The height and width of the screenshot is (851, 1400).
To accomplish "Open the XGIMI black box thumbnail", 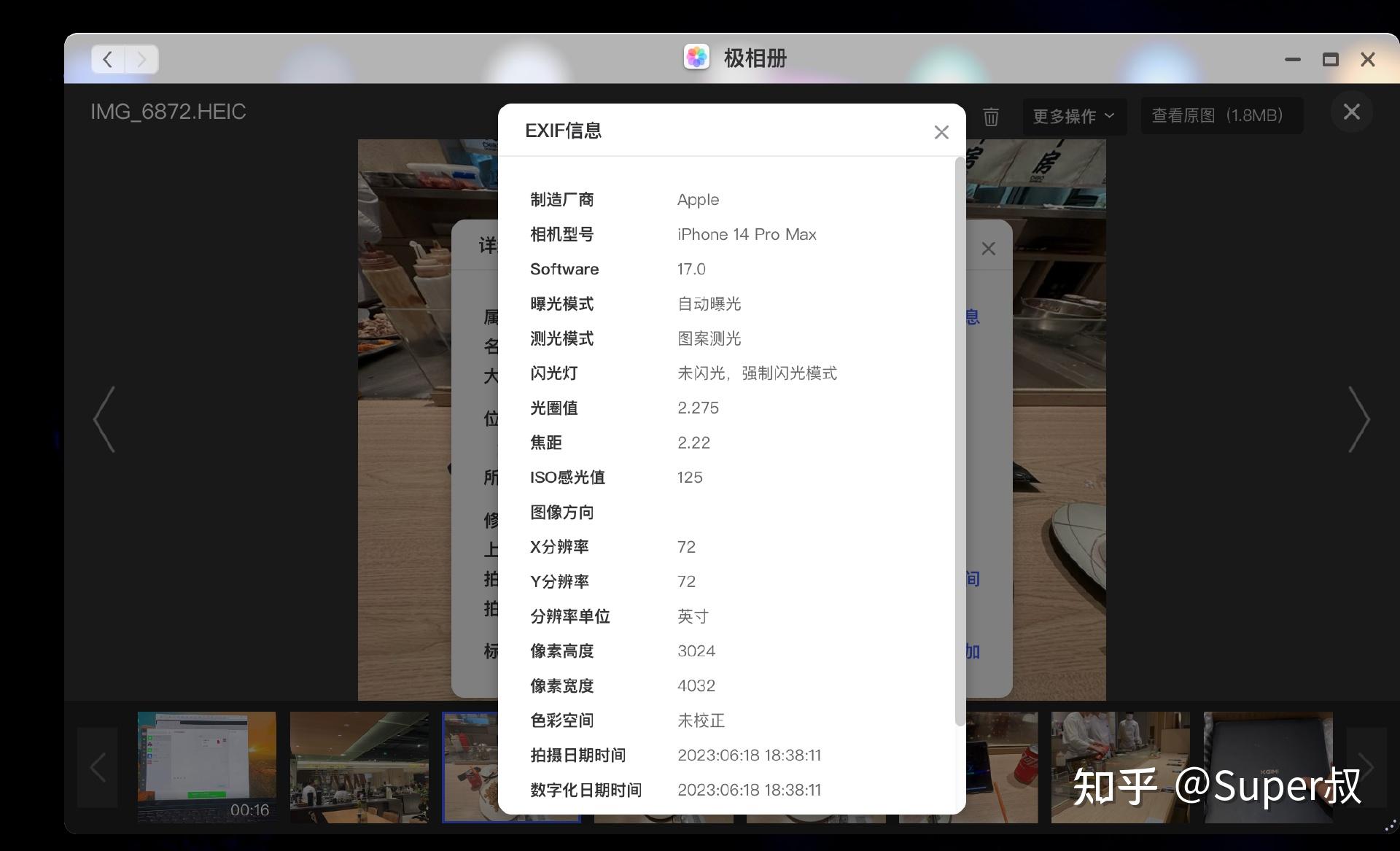I will click(x=1268, y=767).
